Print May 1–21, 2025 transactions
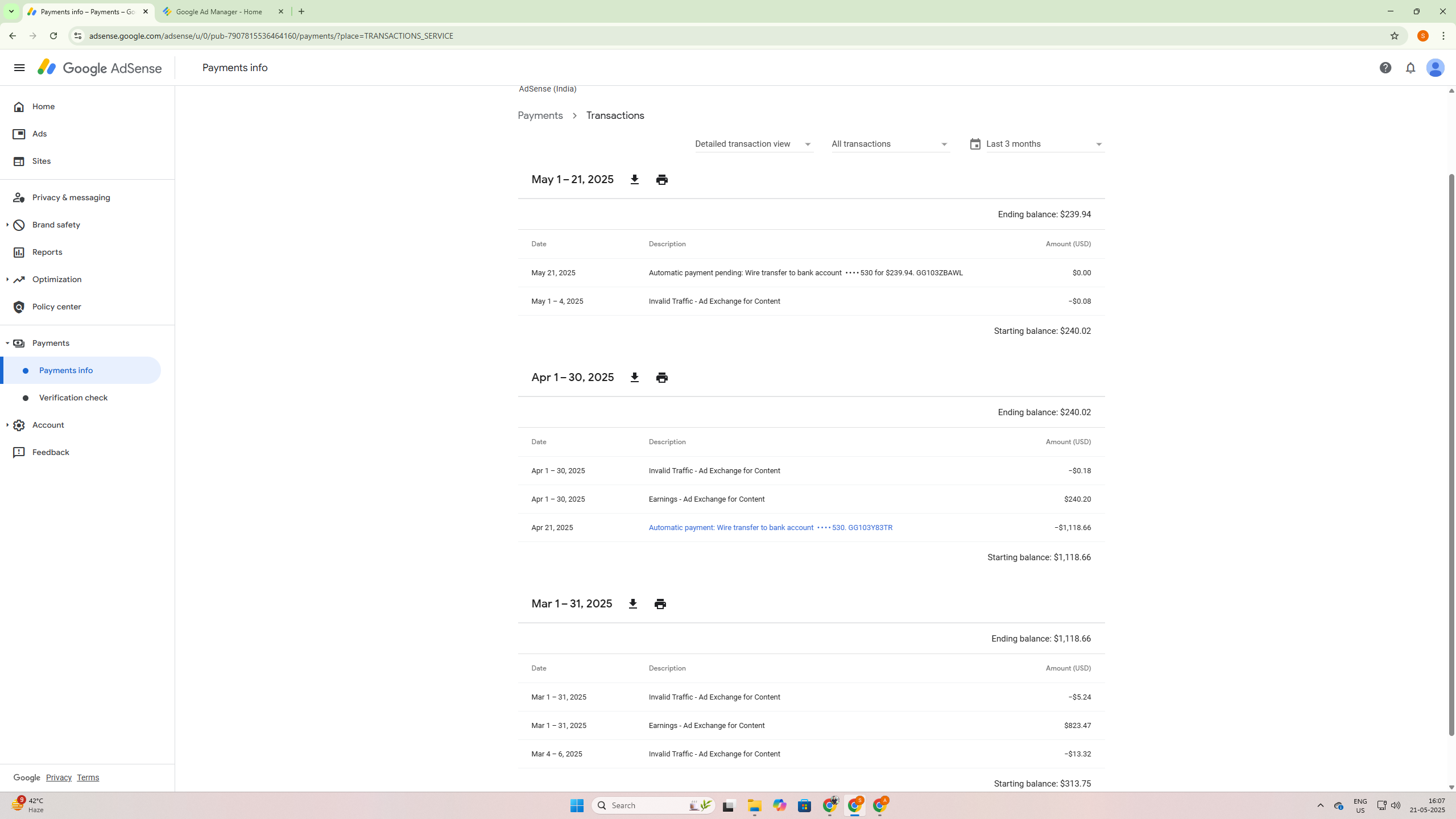Screen dimensions: 1456x819 (661, 180)
